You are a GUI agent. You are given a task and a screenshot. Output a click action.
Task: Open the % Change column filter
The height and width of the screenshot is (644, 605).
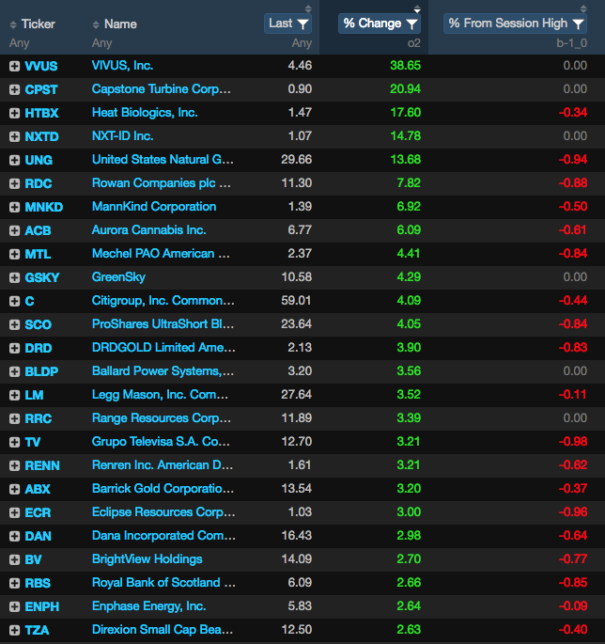click(x=379, y=23)
